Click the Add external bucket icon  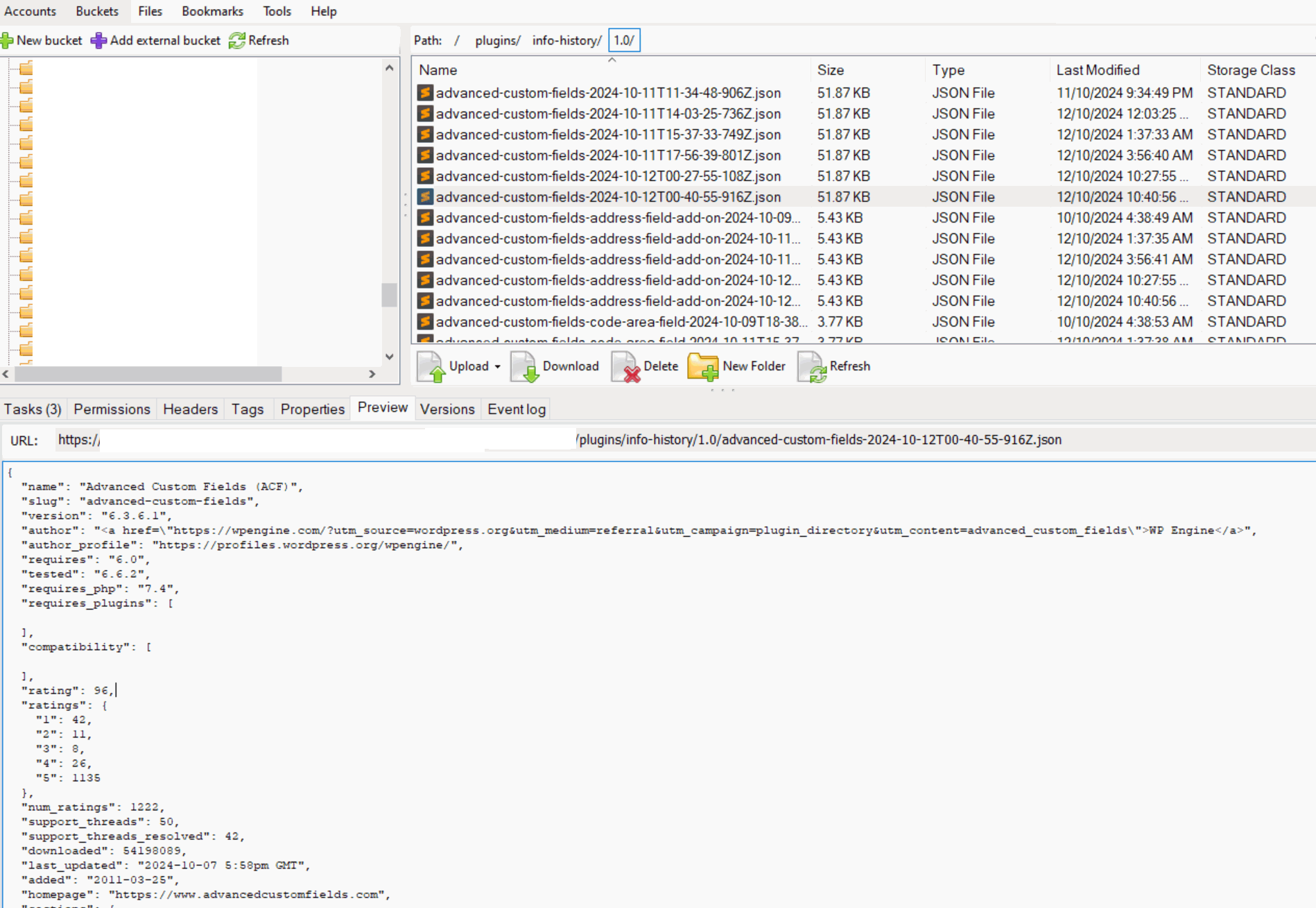coord(99,40)
